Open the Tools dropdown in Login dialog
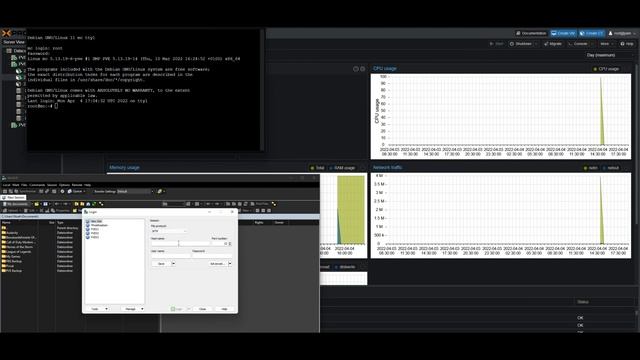 pos(98,309)
